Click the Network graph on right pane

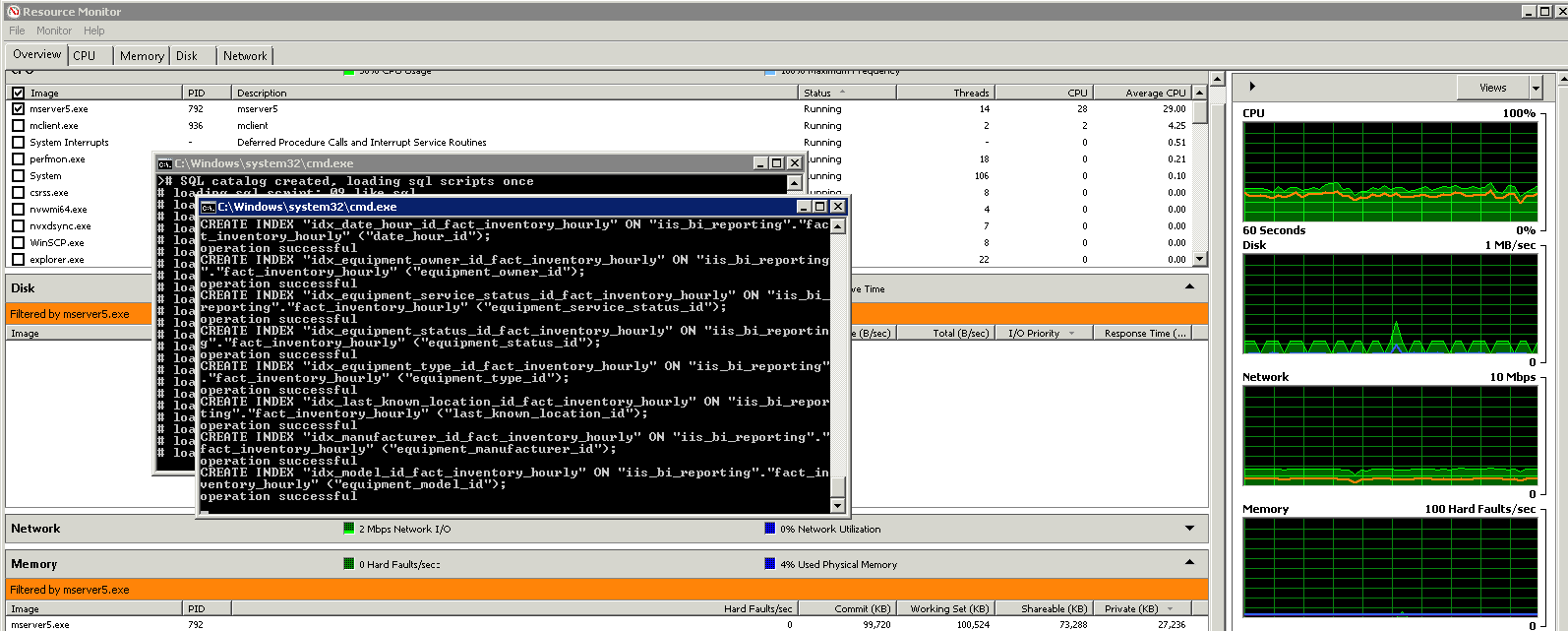[x=1390, y=435]
